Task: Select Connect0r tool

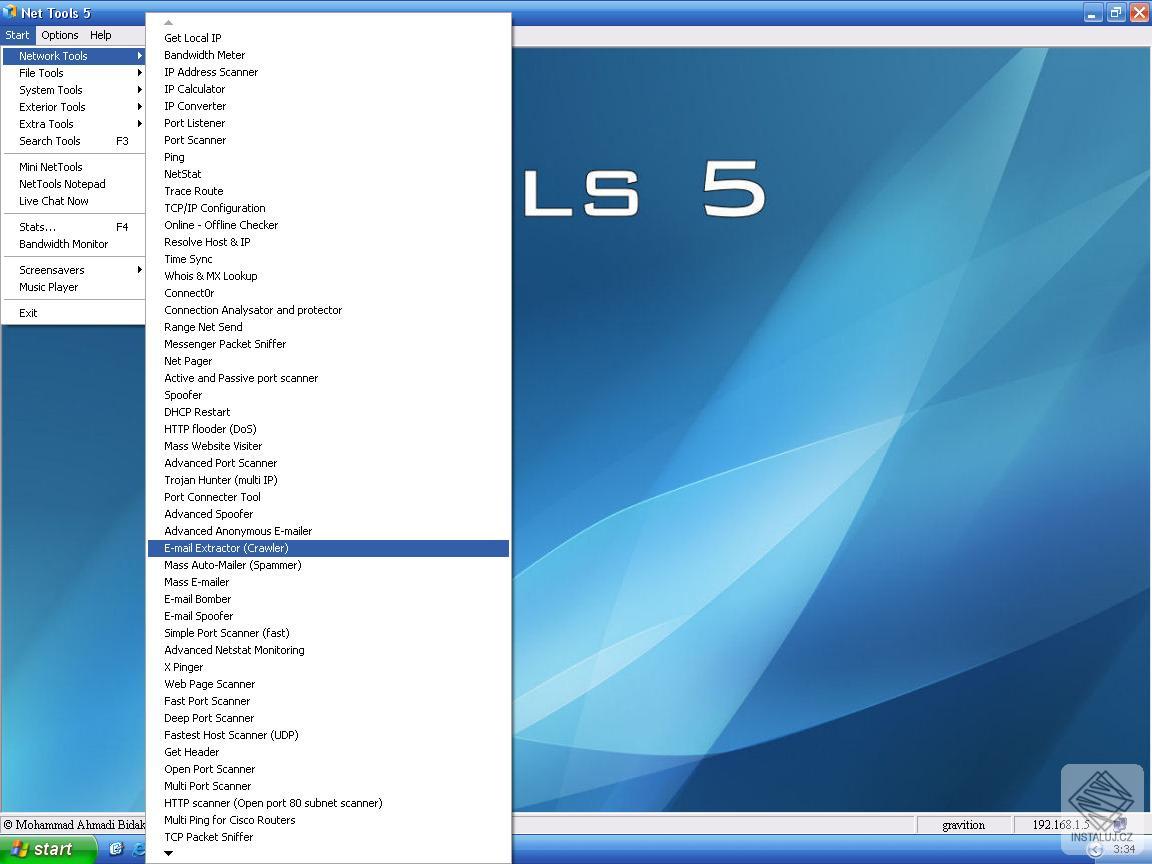Action: click(x=328, y=293)
